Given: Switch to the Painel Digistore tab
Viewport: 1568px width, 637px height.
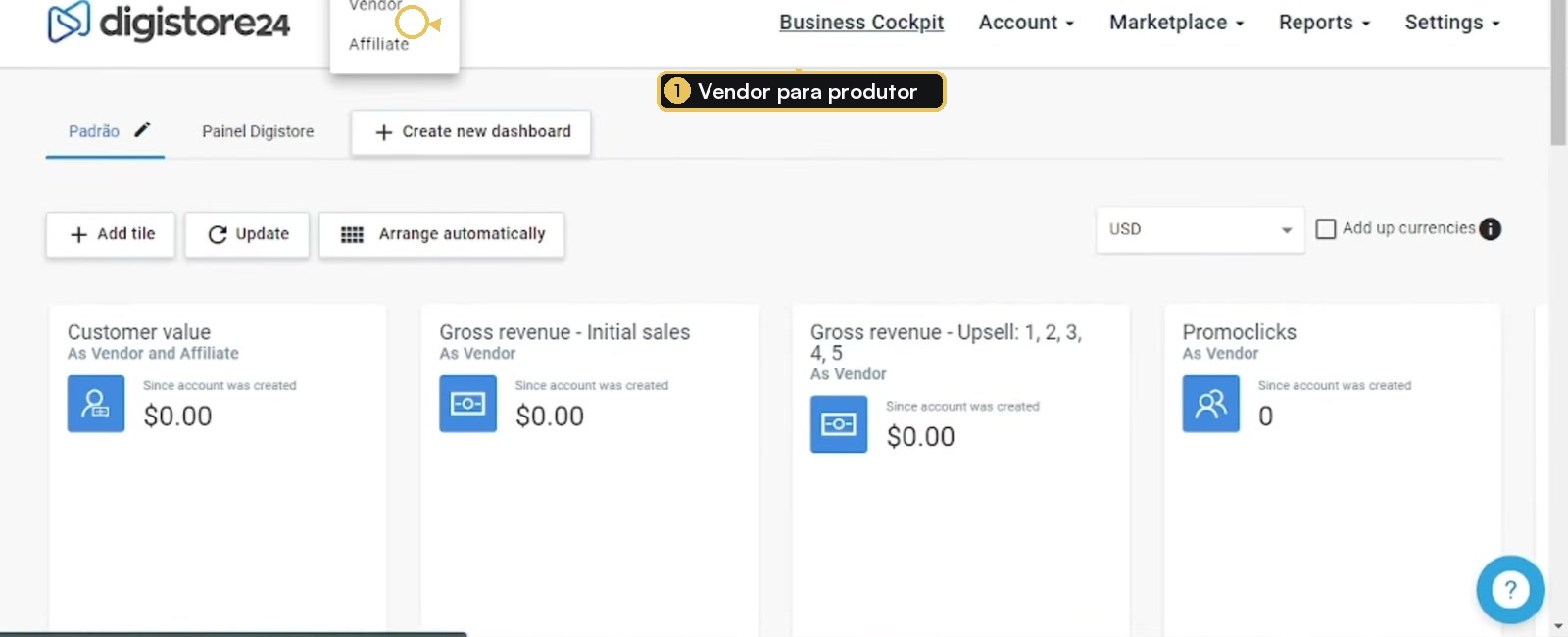Looking at the screenshot, I should click(258, 131).
